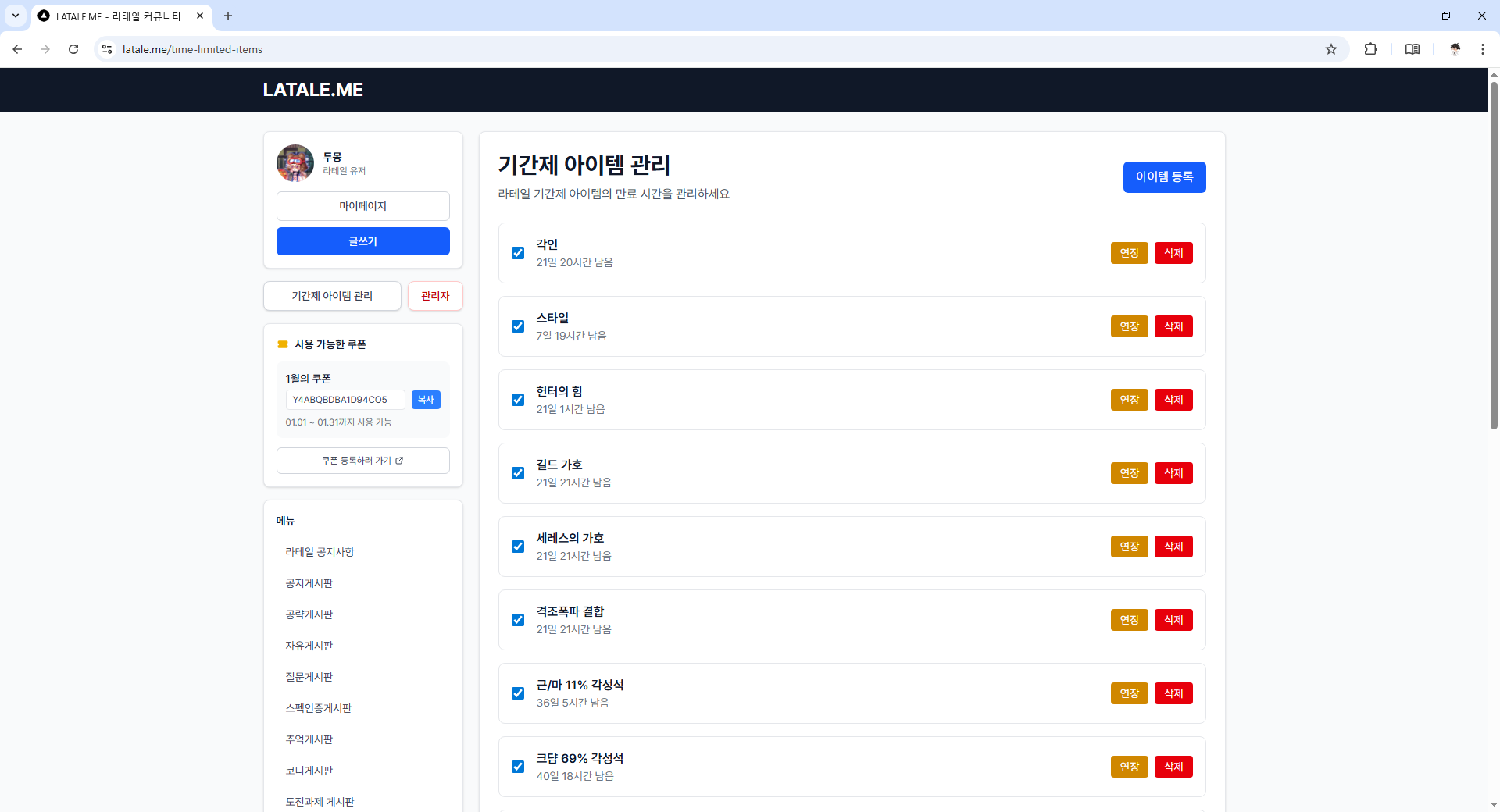
Task: Click the blue 아이템 등록 button
Action: 1164,177
